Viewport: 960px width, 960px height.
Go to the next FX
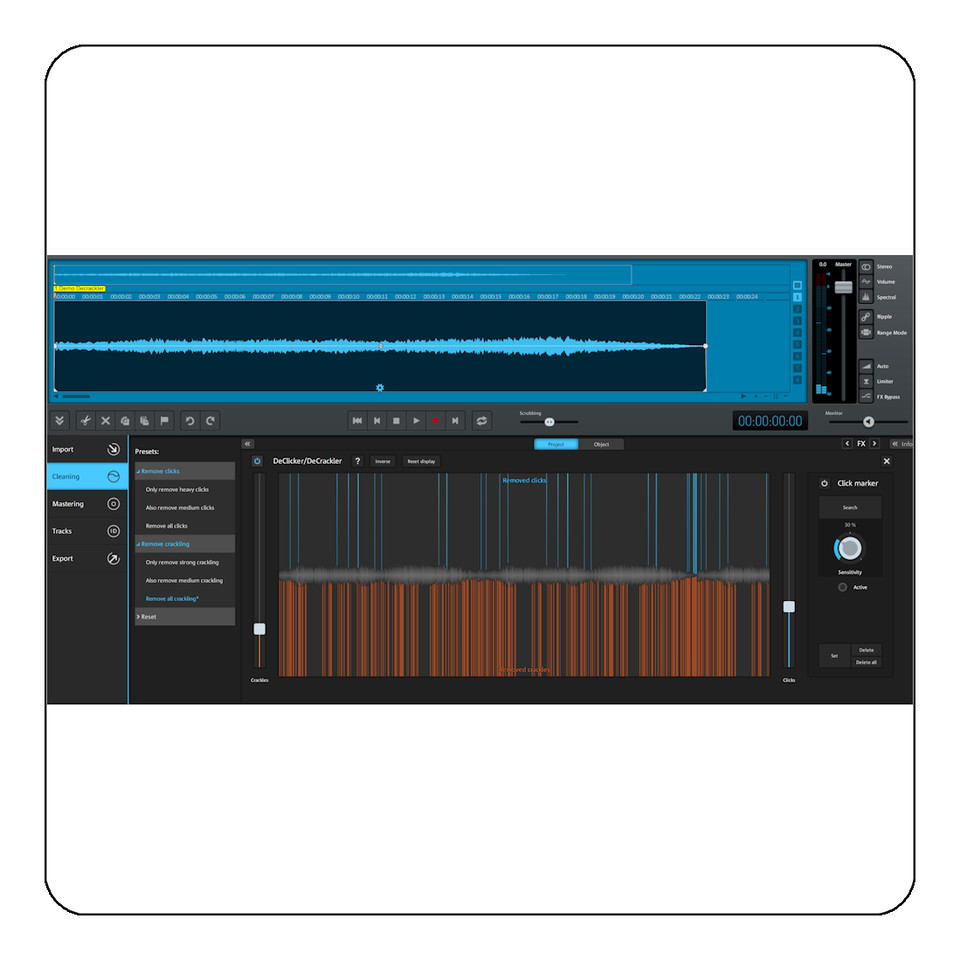(x=874, y=444)
